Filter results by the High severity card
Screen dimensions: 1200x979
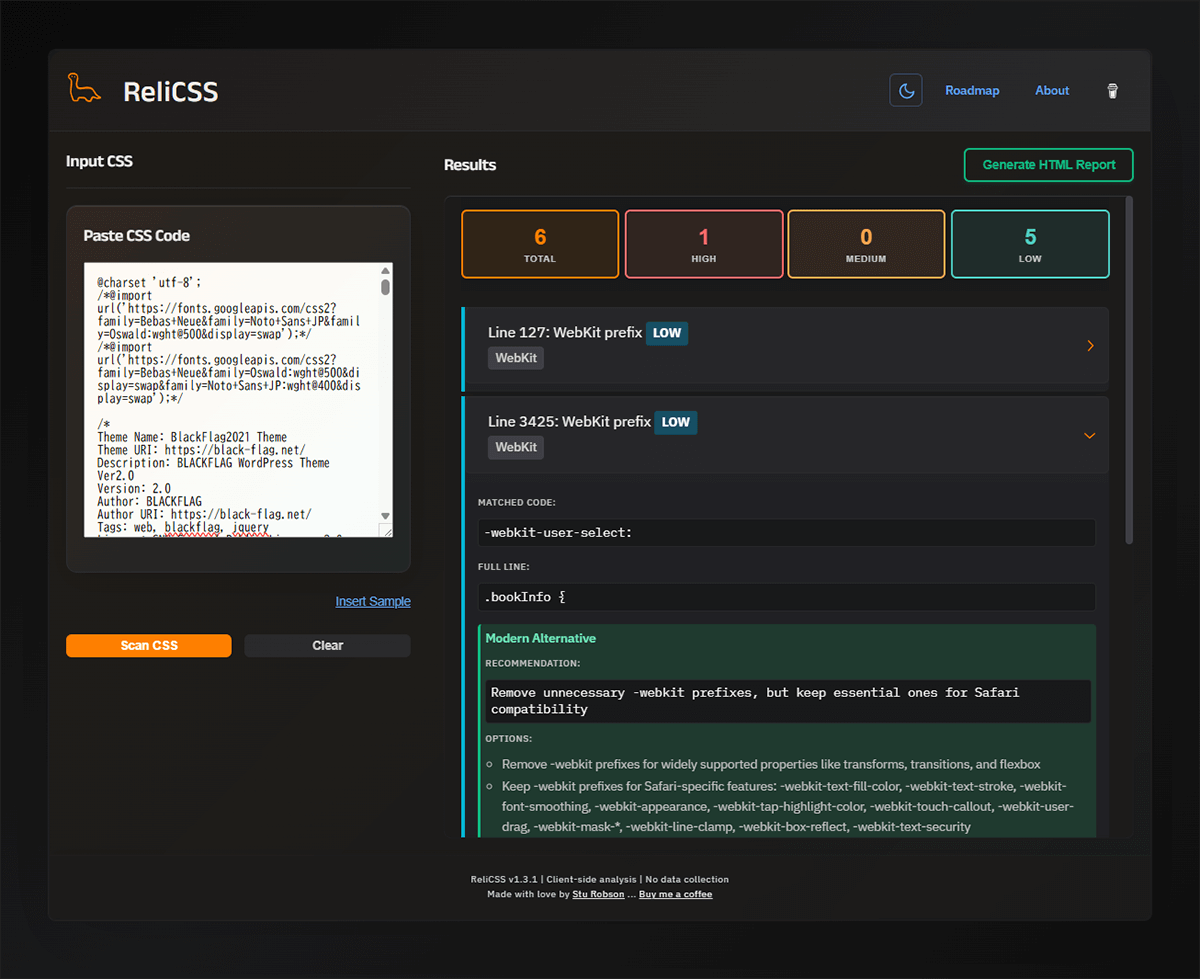tap(703, 244)
